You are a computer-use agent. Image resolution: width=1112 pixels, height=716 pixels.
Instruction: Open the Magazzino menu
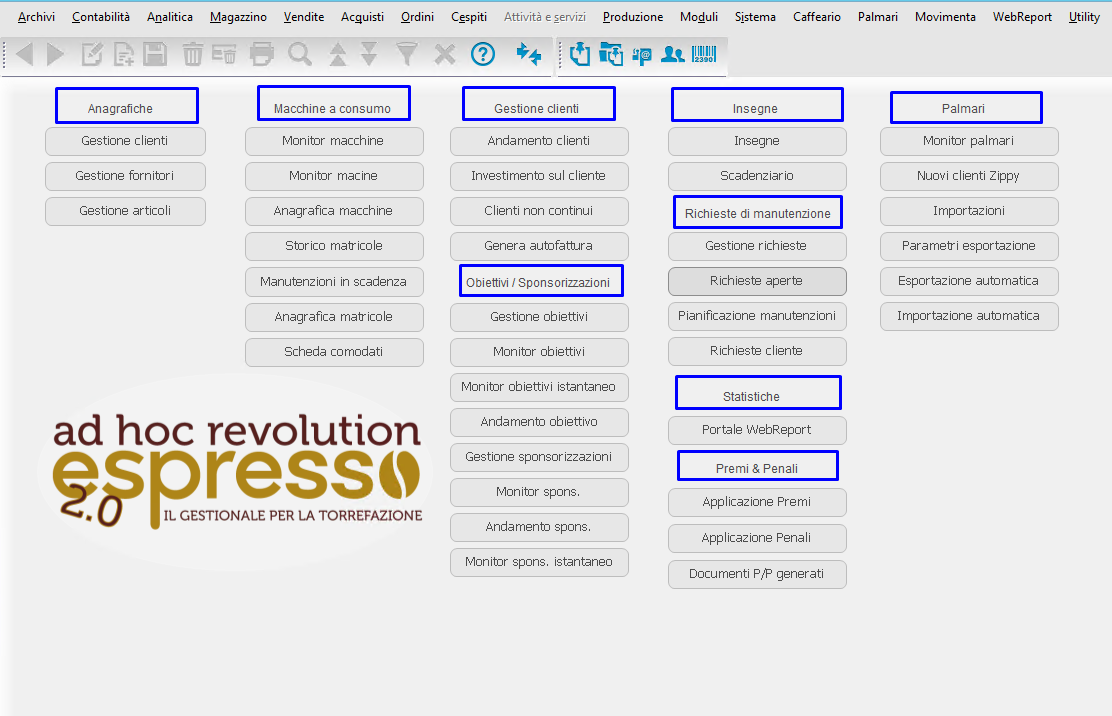tap(238, 16)
